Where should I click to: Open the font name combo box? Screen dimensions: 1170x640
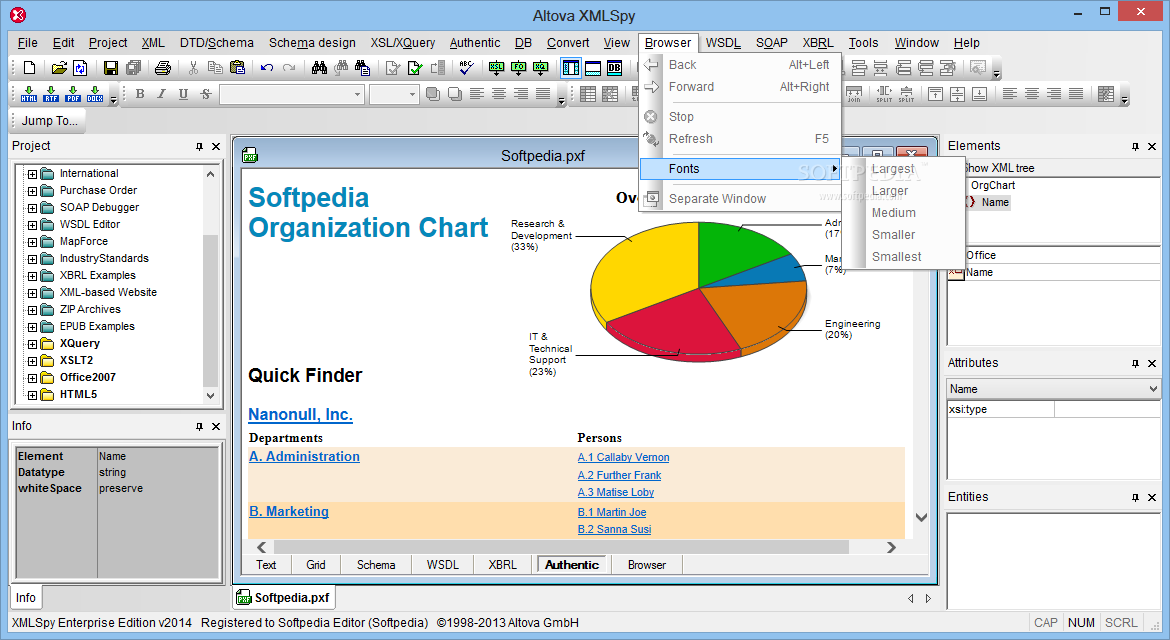point(291,94)
